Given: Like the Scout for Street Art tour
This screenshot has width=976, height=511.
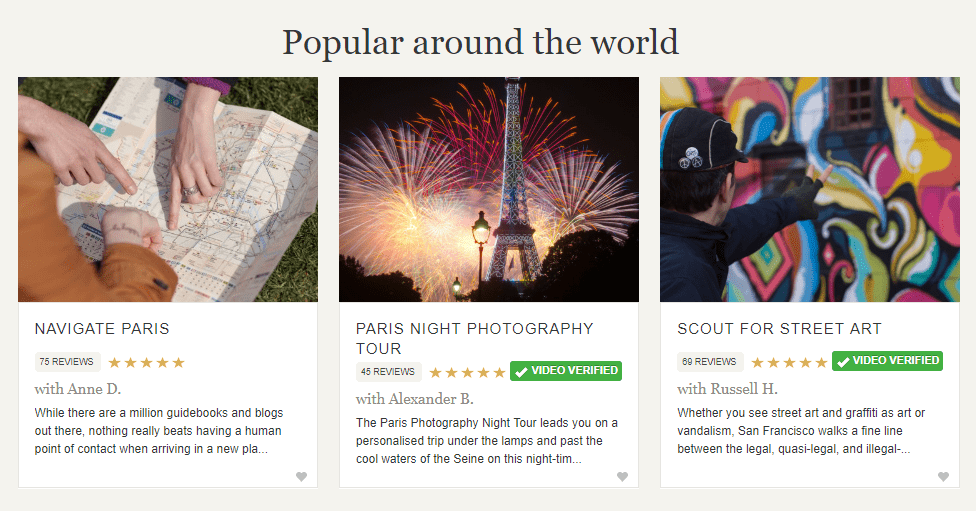Looking at the screenshot, I should click(943, 477).
